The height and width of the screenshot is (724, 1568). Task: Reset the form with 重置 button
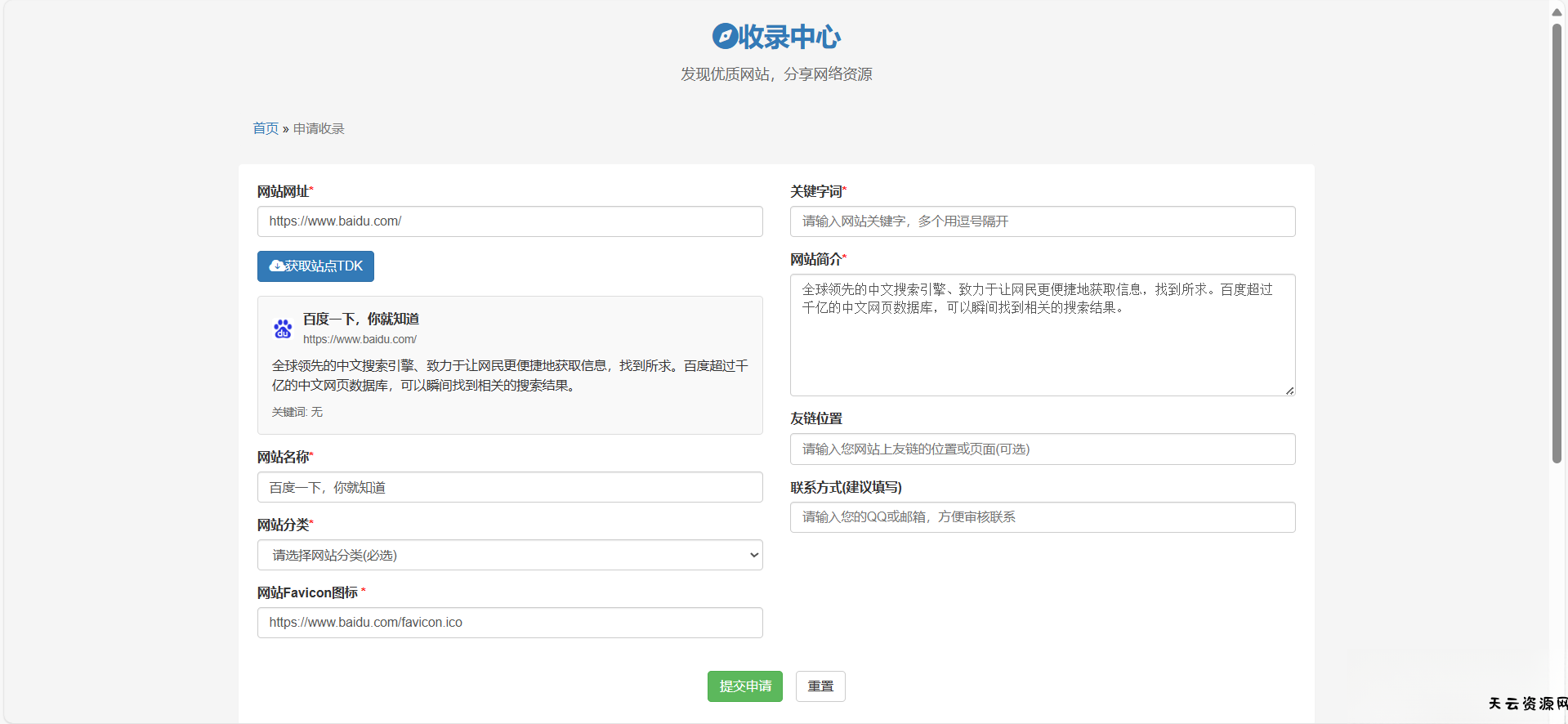pos(820,686)
